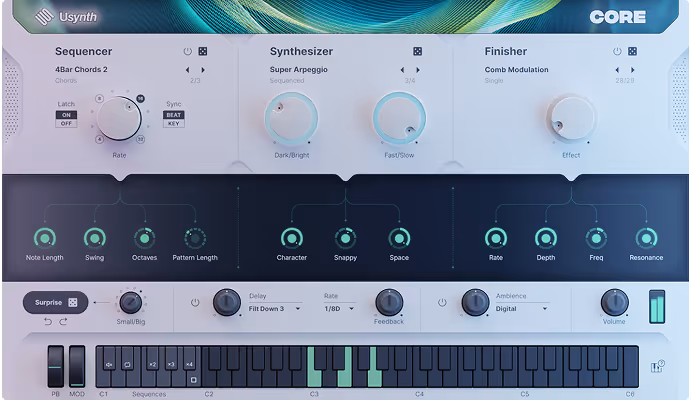
Task: Toggle the Ambience power button
Action: click(x=442, y=303)
